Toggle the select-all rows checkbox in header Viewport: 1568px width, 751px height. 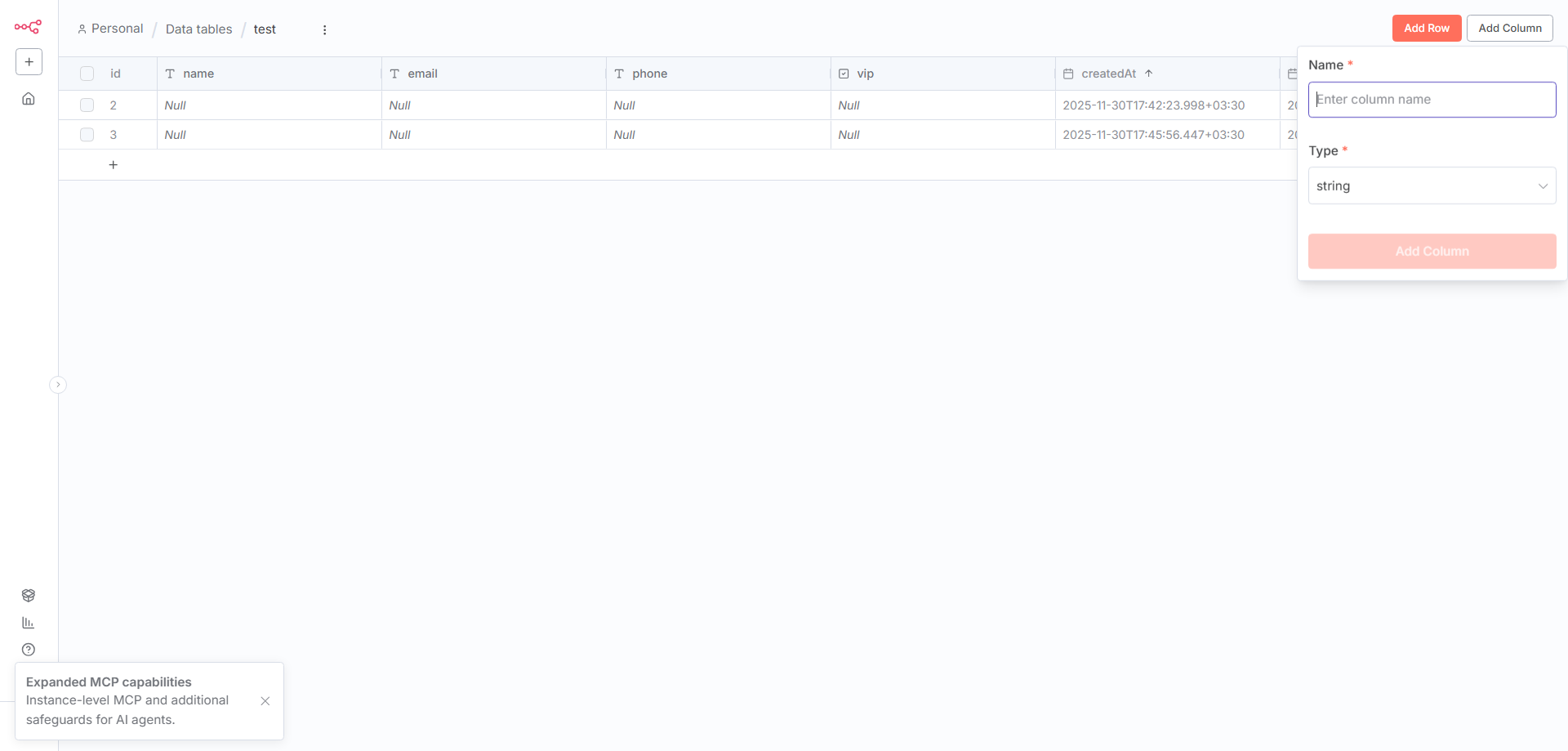click(87, 74)
